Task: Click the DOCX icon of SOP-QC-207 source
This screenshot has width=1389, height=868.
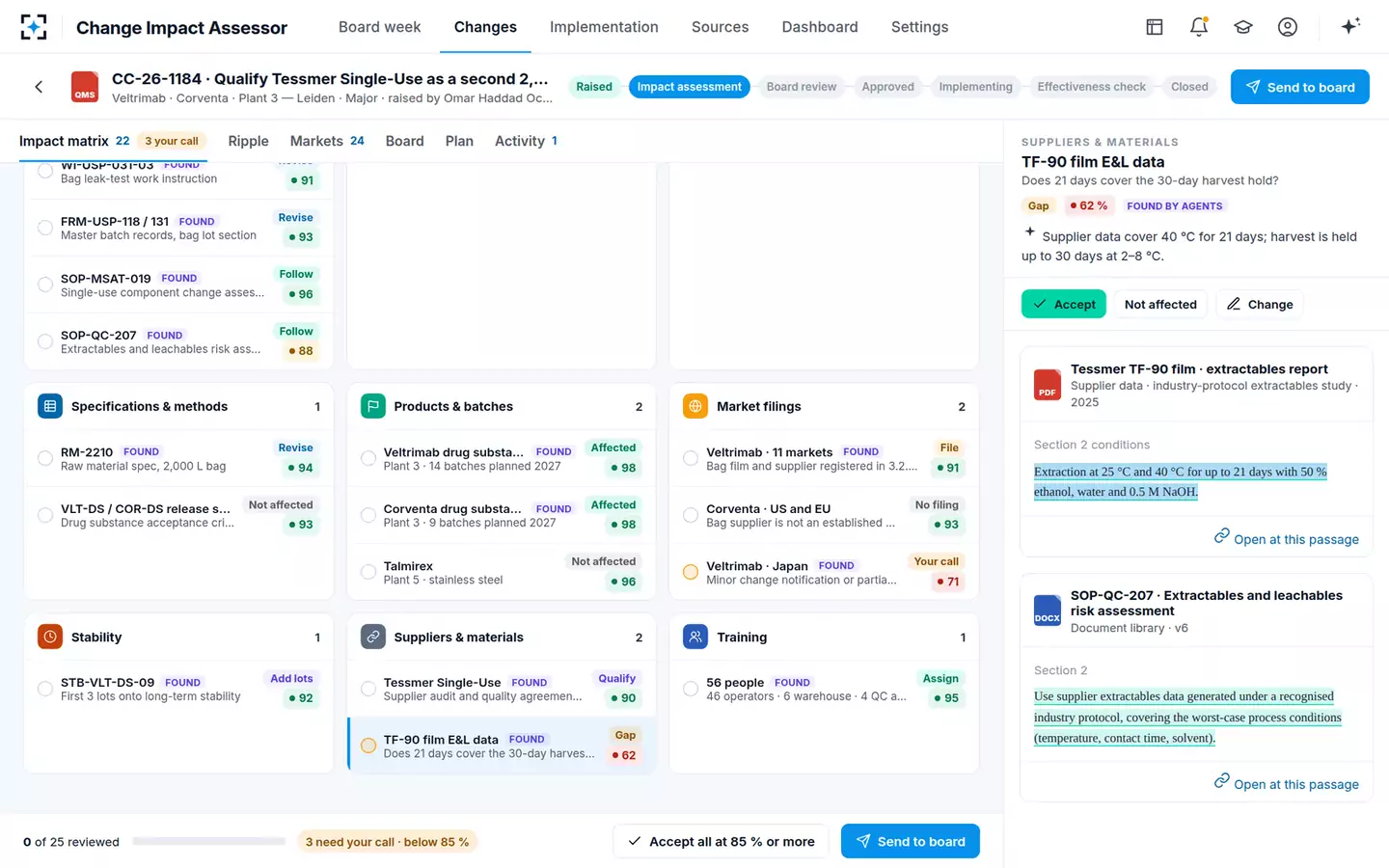Action: [x=1048, y=610]
